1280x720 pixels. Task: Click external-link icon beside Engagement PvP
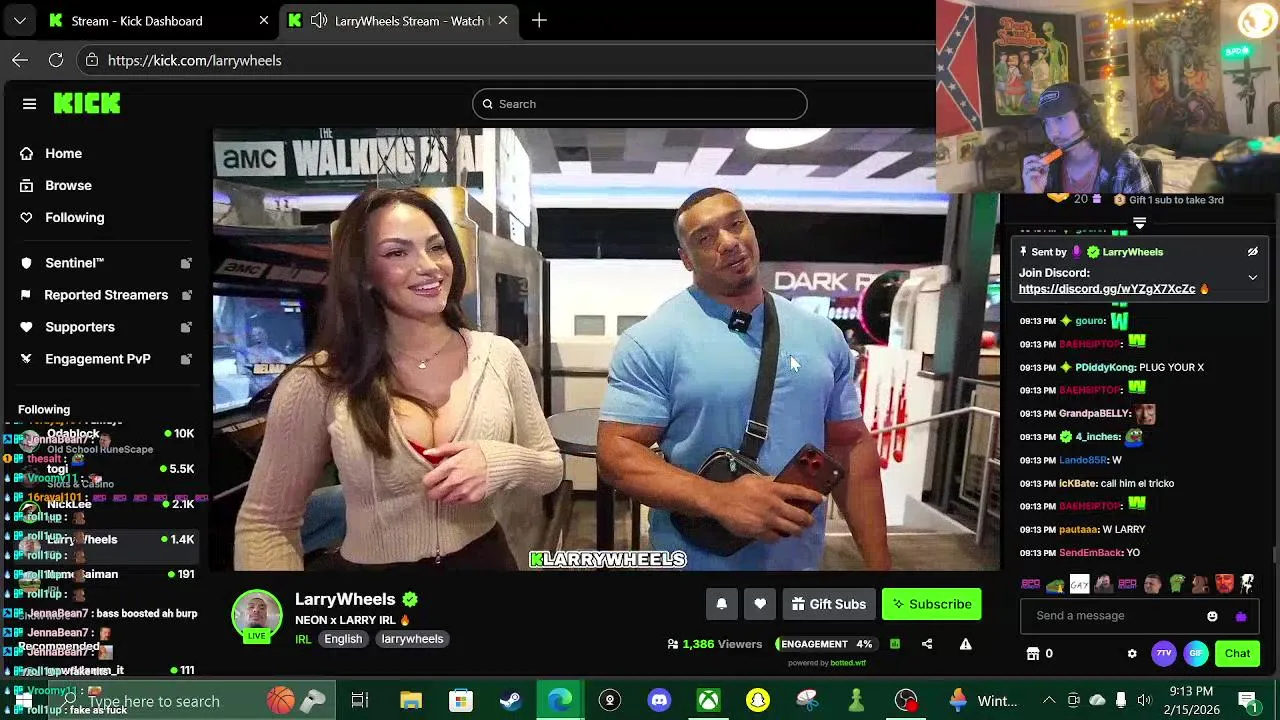point(186,359)
